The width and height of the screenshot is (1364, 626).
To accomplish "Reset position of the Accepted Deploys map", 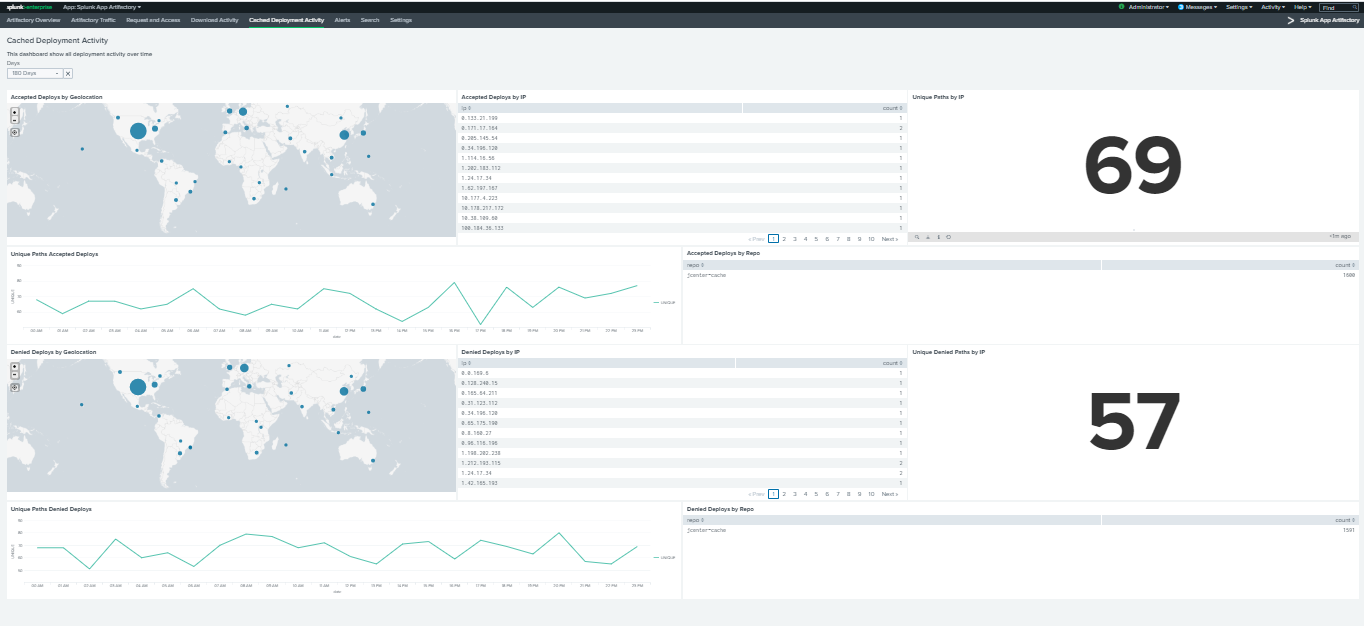I will (15, 132).
